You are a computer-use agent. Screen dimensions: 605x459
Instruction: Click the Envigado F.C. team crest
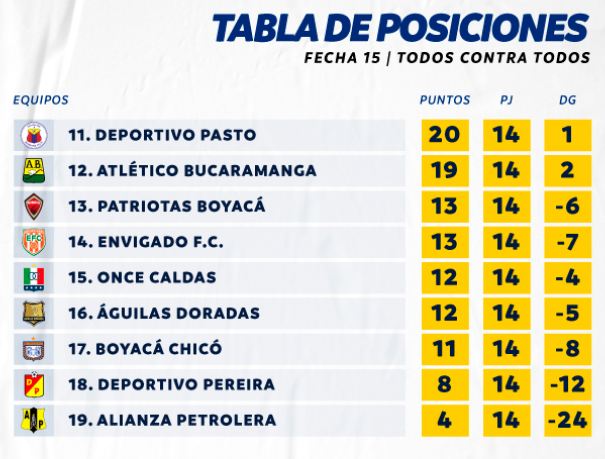tap(34, 242)
